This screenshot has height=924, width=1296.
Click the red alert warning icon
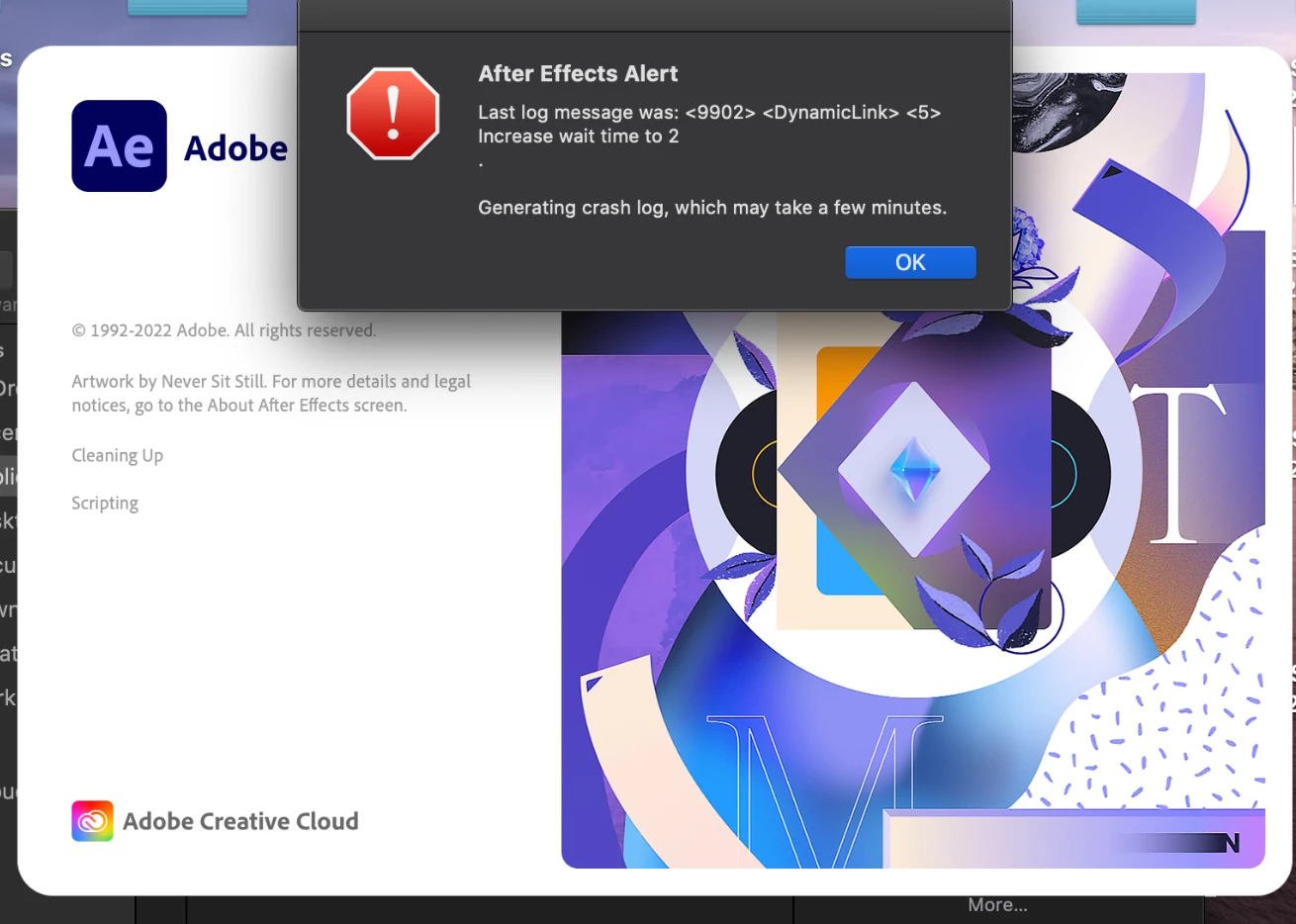pos(393,114)
